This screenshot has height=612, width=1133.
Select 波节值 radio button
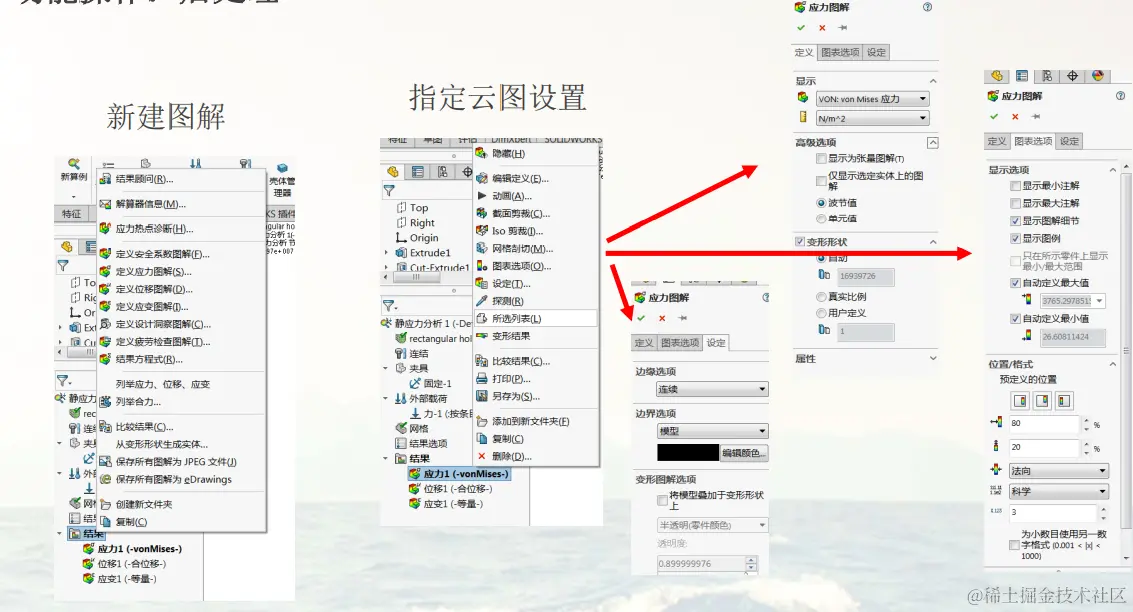tap(821, 203)
